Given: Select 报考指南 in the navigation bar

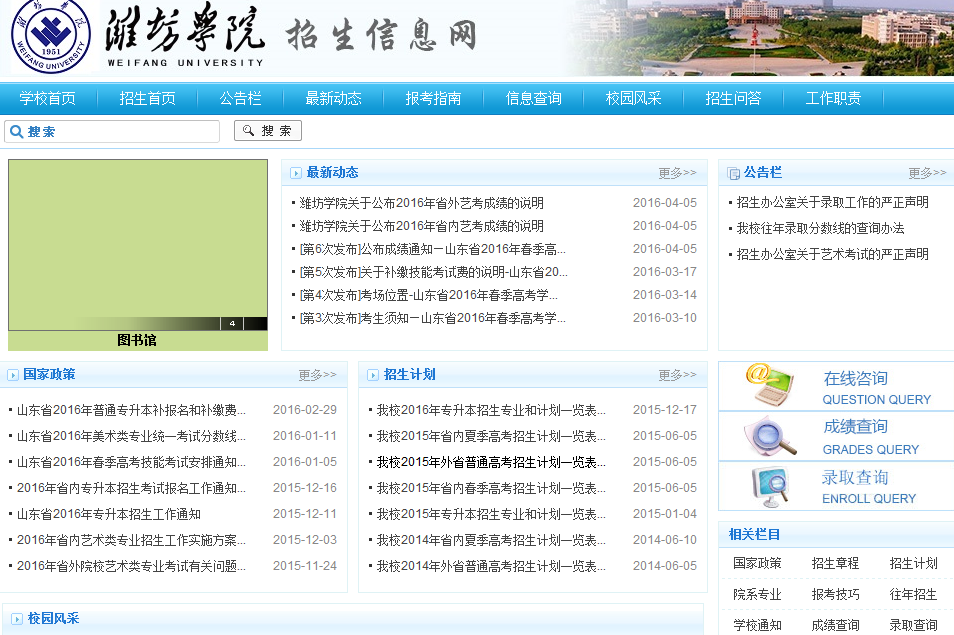Looking at the screenshot, I should tap(433, 99).
